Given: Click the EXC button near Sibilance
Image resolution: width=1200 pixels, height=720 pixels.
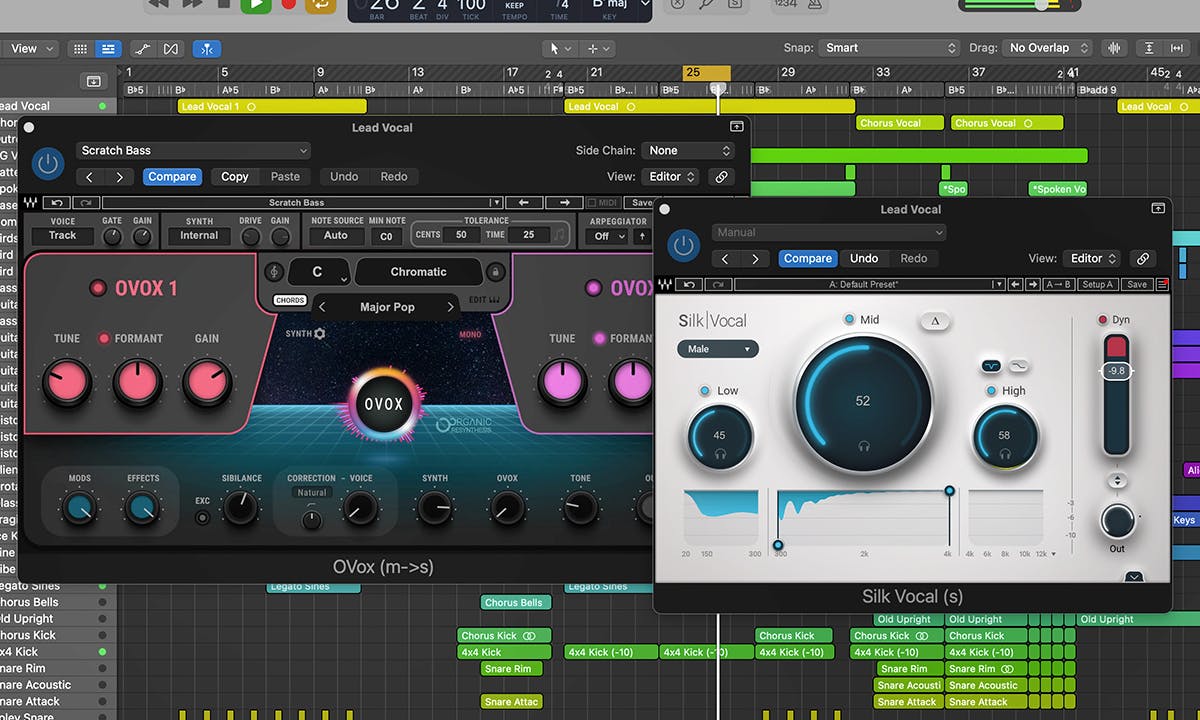Looking at the screenshot, I should click(x=203, y=517).
